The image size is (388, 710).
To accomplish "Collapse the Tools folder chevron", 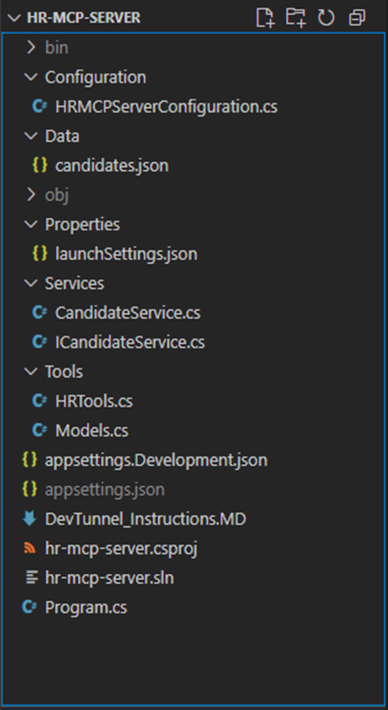I will [x=31, y=371].
